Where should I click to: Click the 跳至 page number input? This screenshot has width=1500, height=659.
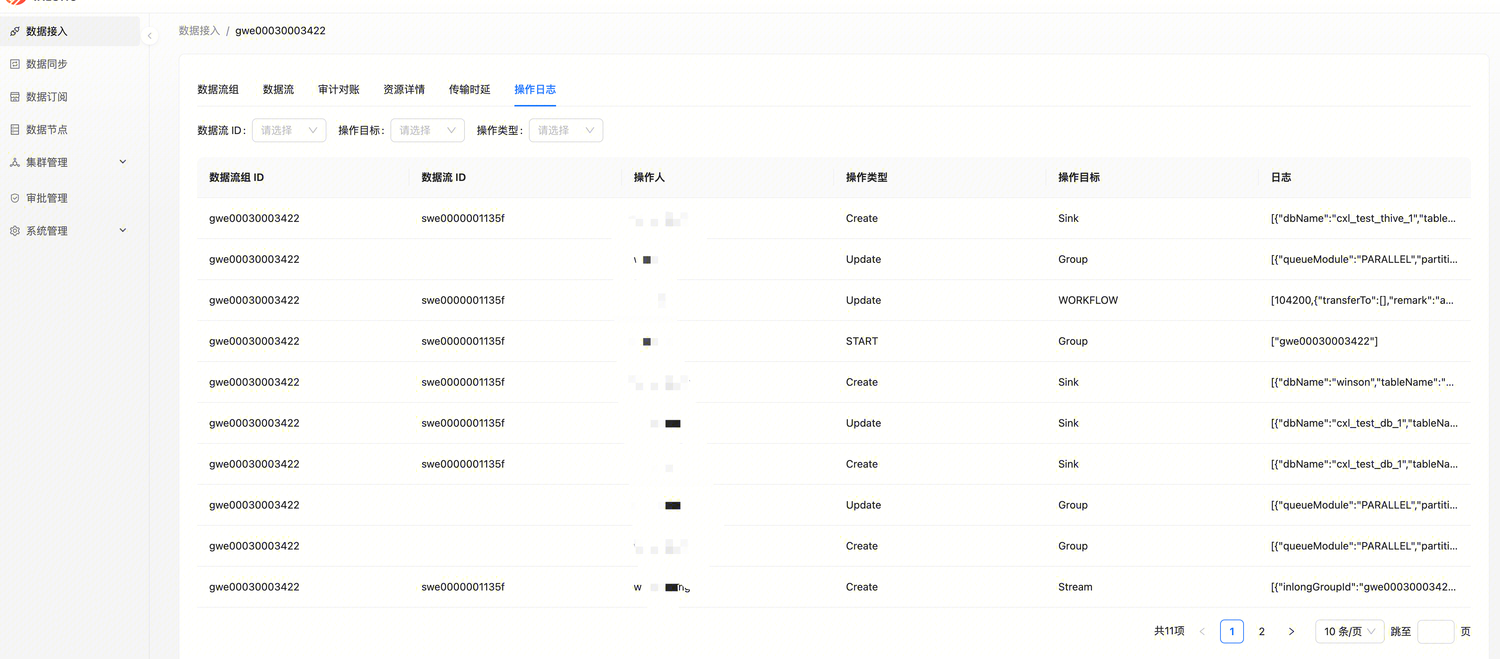point(1435,631)
